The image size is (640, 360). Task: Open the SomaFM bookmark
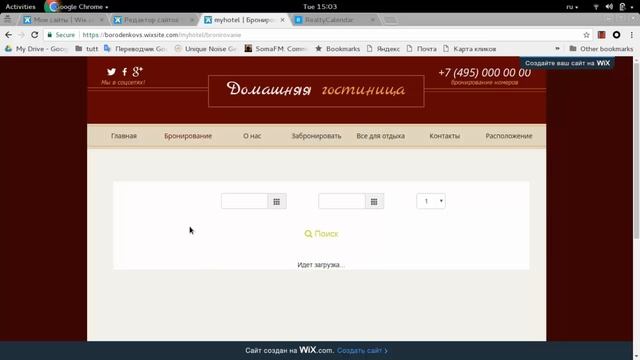276,49
